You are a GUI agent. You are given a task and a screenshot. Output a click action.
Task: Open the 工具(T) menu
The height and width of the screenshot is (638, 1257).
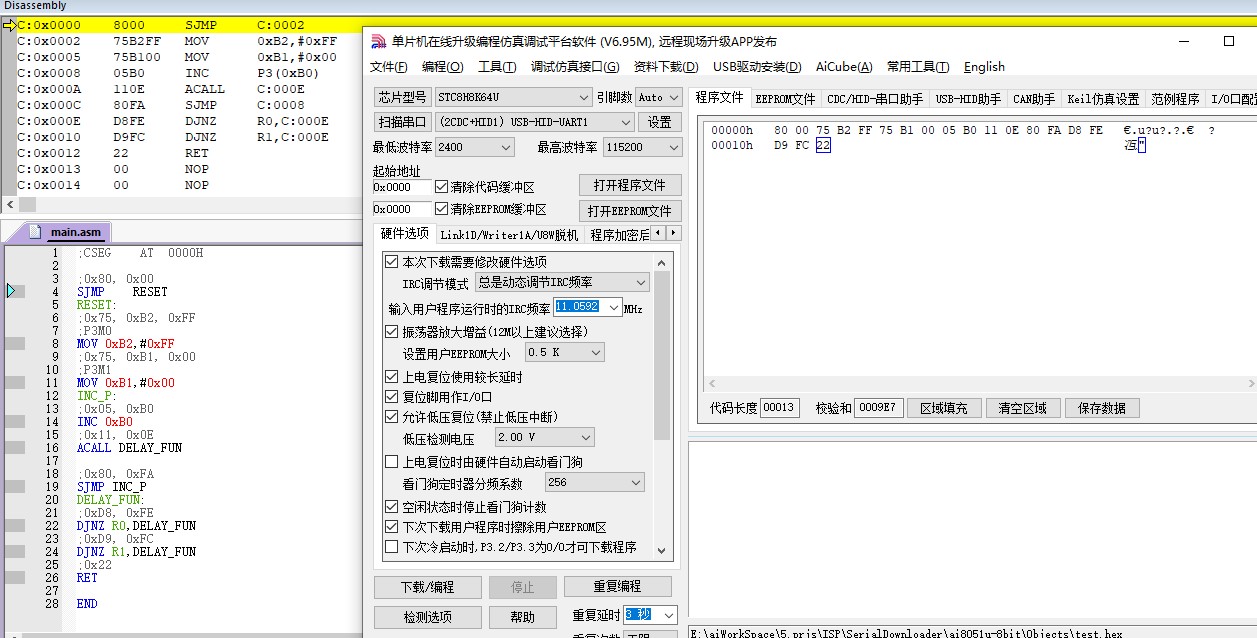(497, 67)
